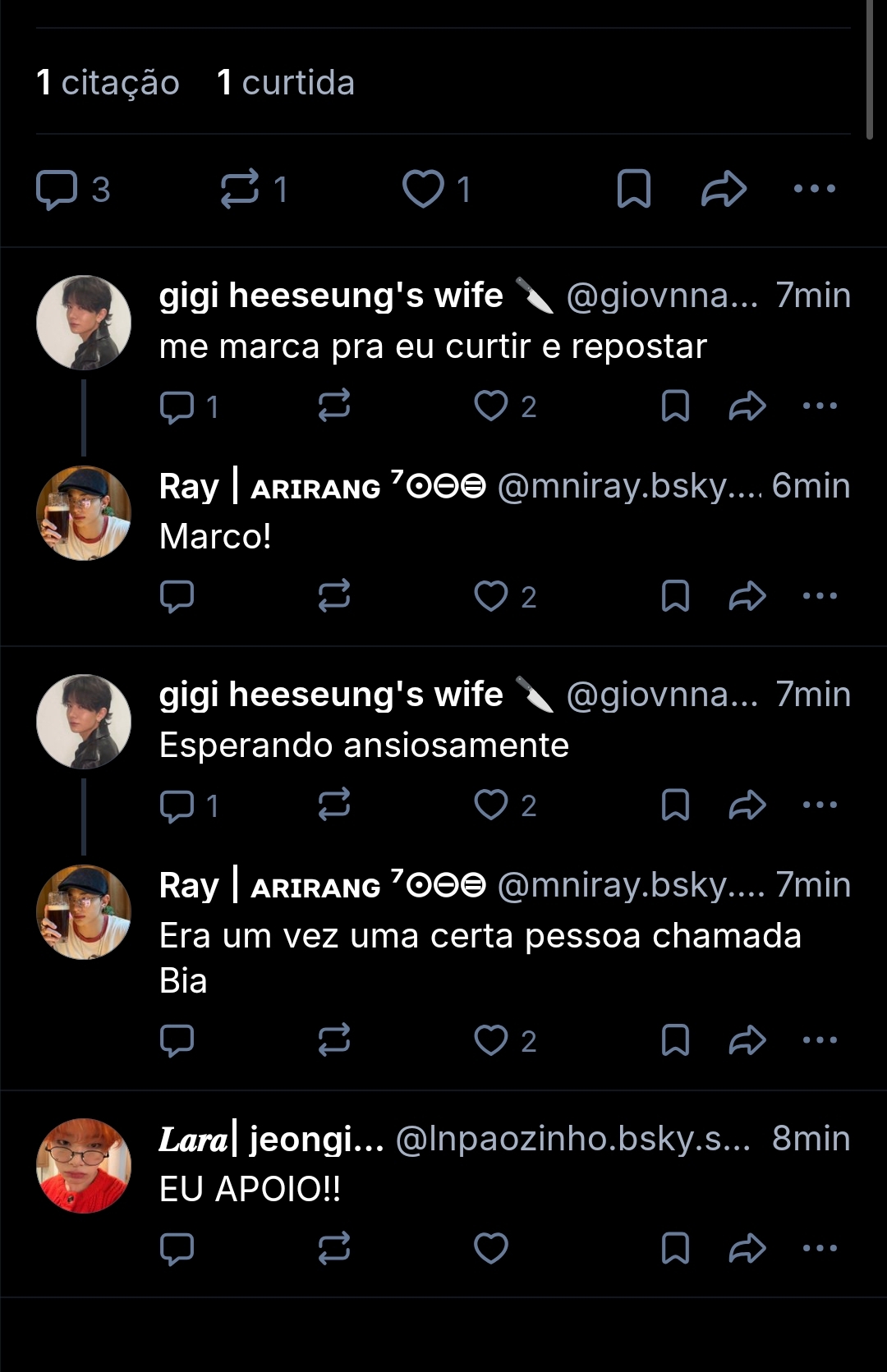Bookmark the main post
The height and width of the screenshot is (1372, 887).
(x=634, y=189)
